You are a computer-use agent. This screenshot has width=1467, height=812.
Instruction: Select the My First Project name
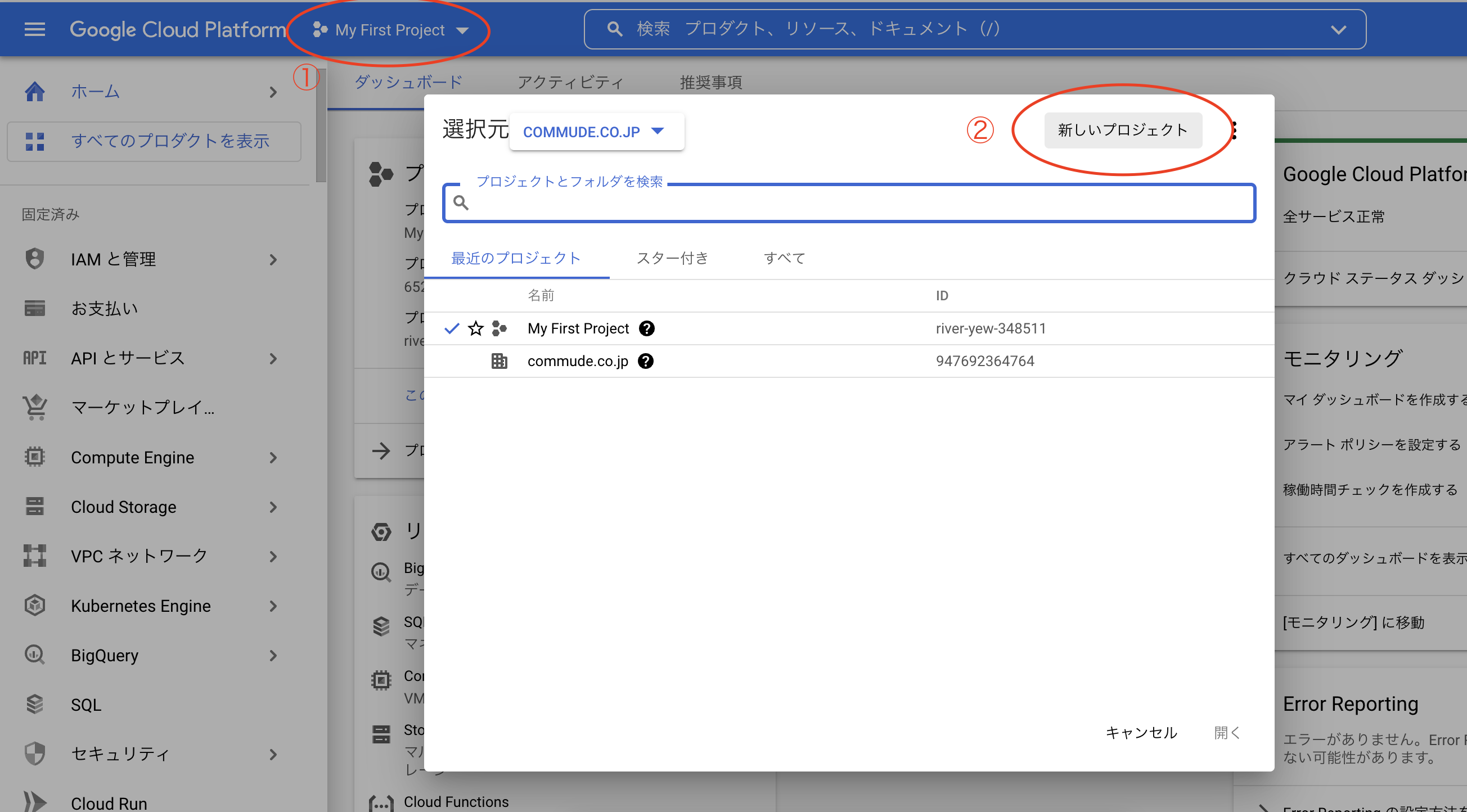pos(578,328)
